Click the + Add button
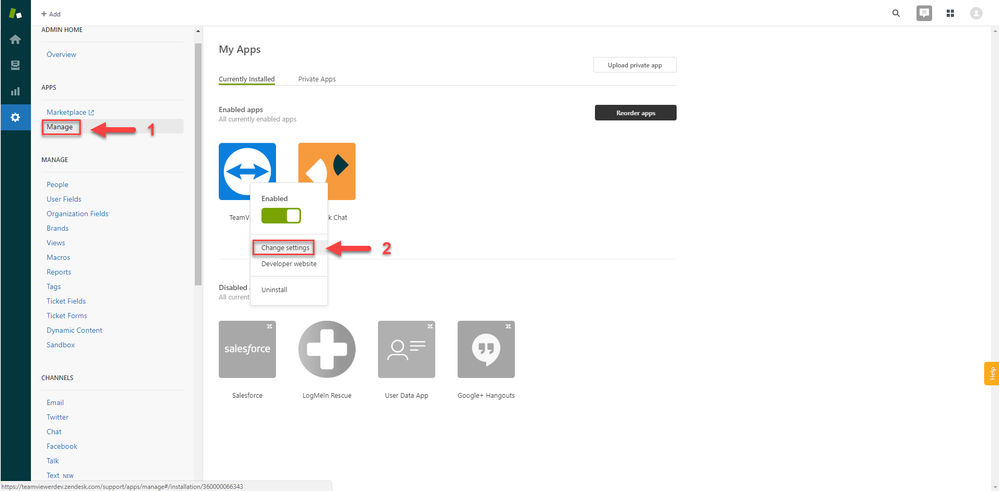The height and width of the screenshot is (491, 999). click(x=51, y=14)
